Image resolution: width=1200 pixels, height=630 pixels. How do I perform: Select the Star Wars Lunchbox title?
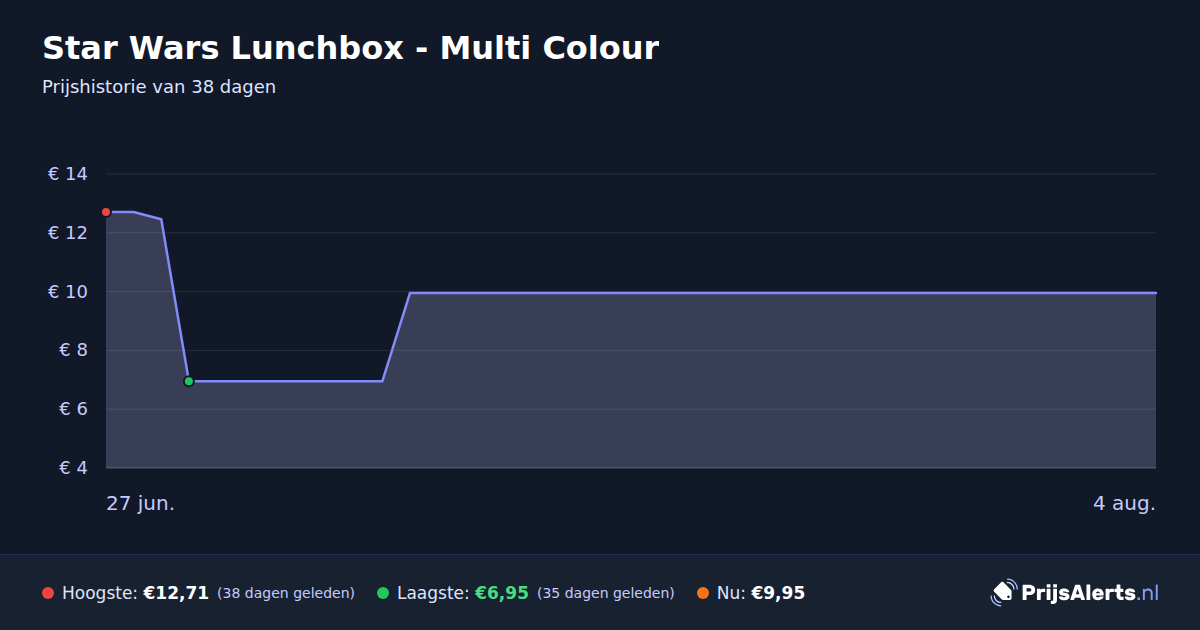350,47
